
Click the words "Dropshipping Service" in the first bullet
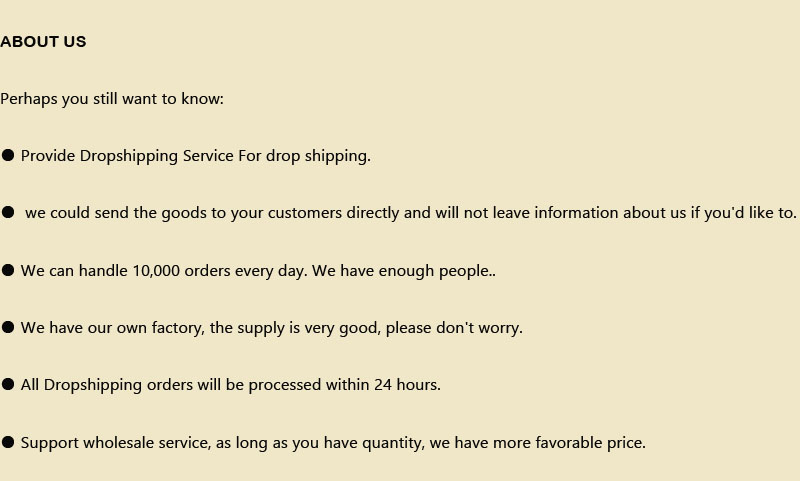(x=157, y=156)
